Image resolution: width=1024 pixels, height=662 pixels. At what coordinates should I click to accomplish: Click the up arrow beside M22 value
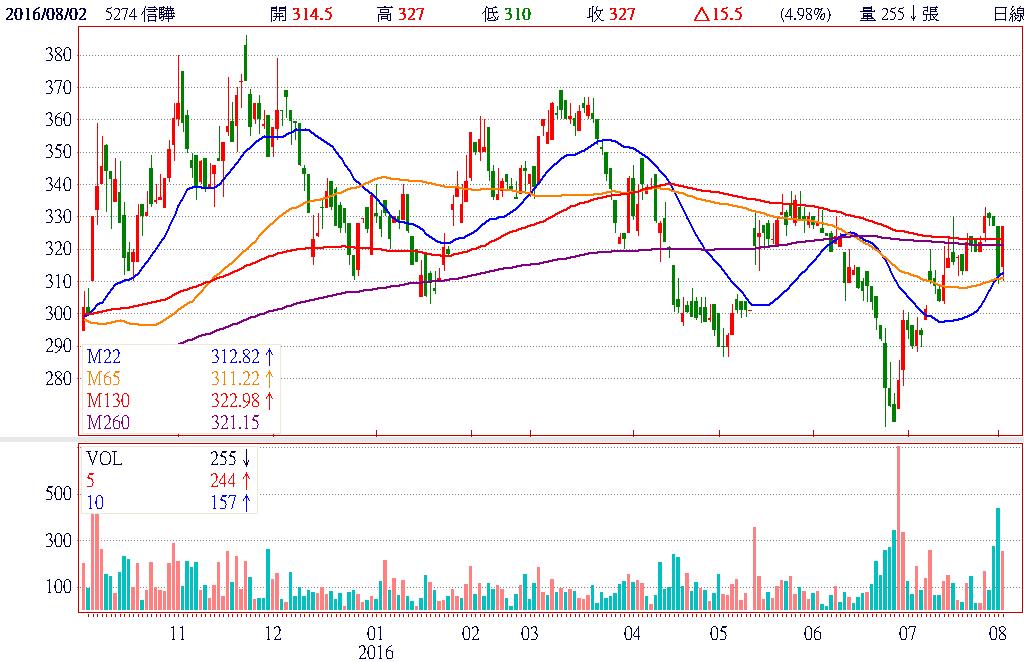pyautogui.click(x=269, y=356)
